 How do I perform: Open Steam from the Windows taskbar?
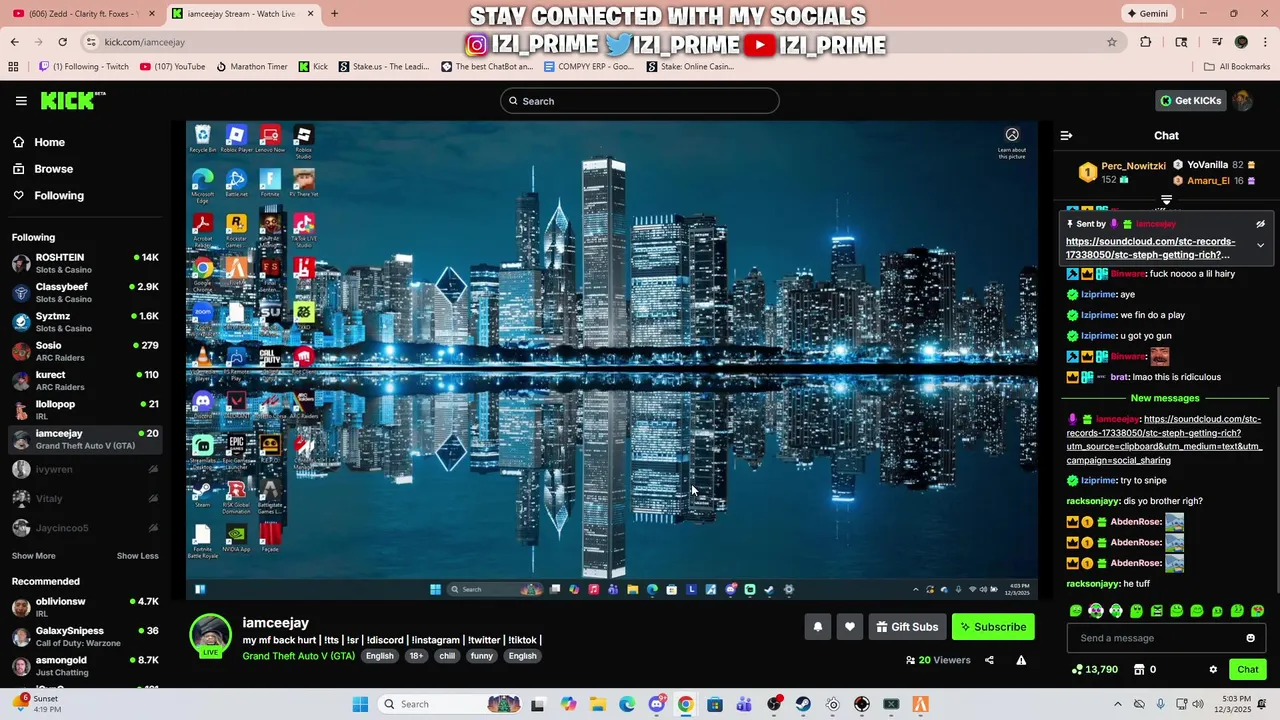tap(803, 704)
